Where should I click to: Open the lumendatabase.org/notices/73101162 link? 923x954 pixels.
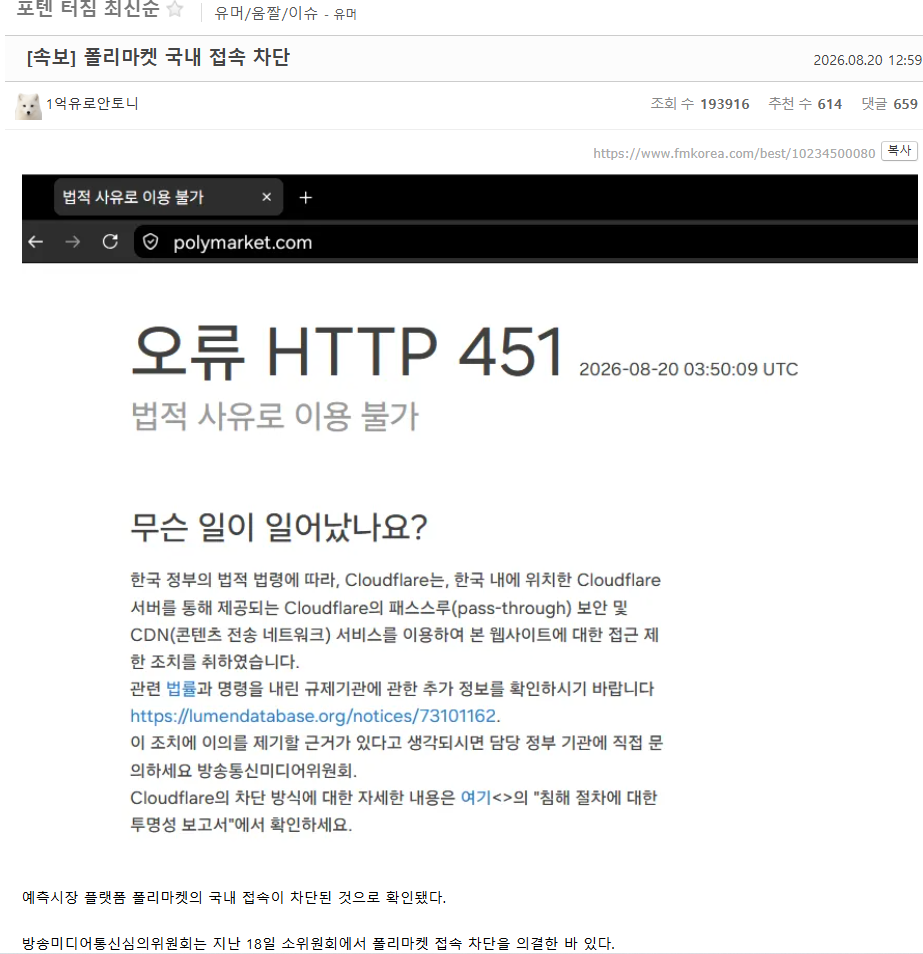tap(313, 716)
